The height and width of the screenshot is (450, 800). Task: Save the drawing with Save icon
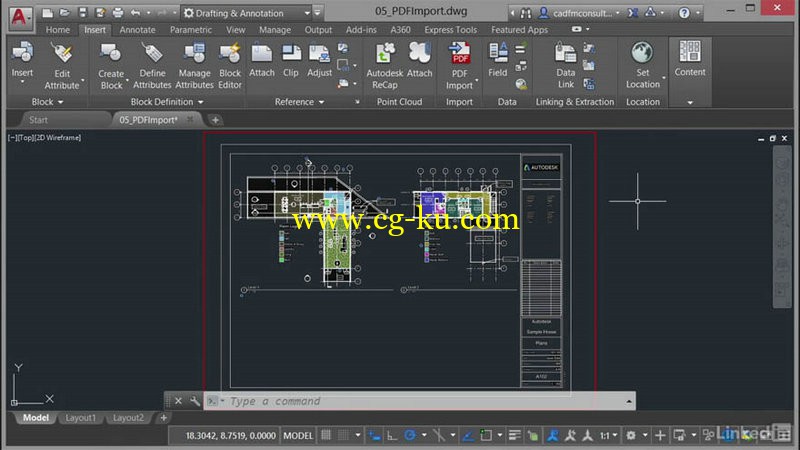click(82, 13)
